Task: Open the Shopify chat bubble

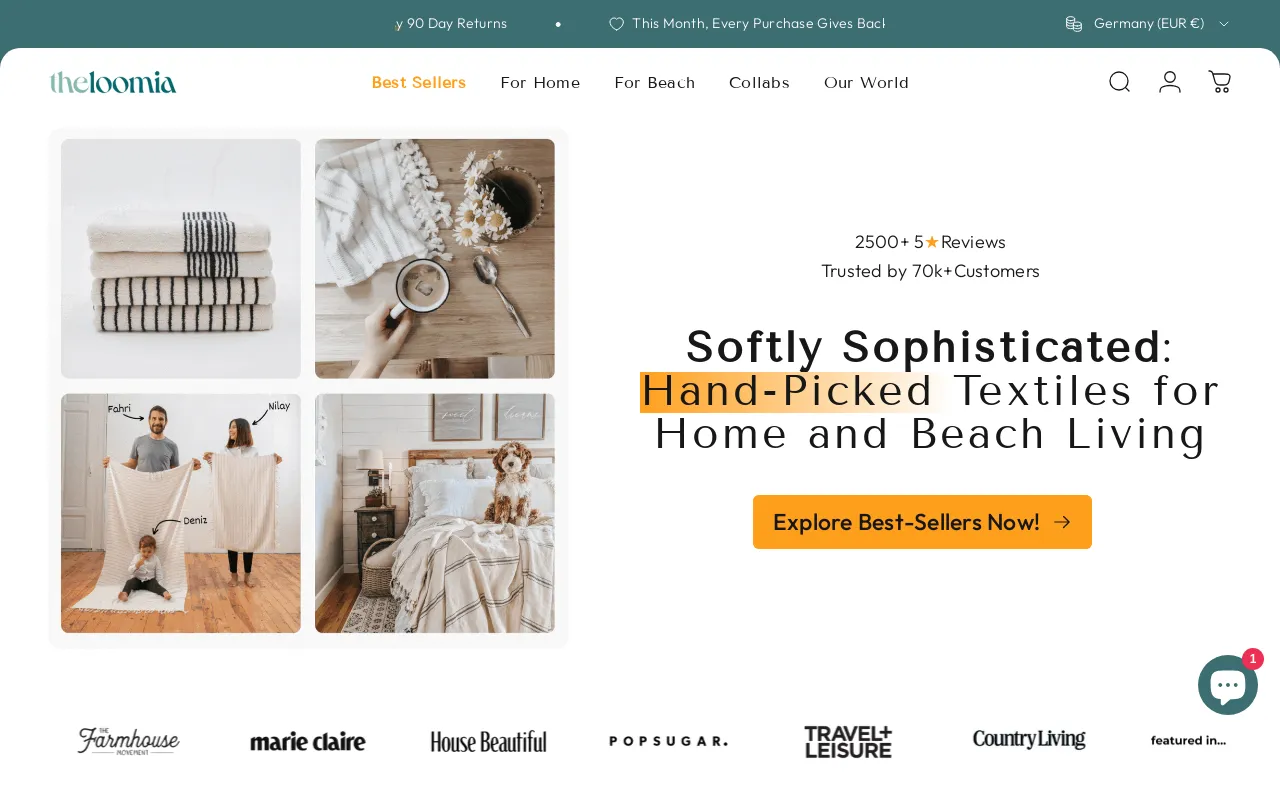Action: point(1228,685)
